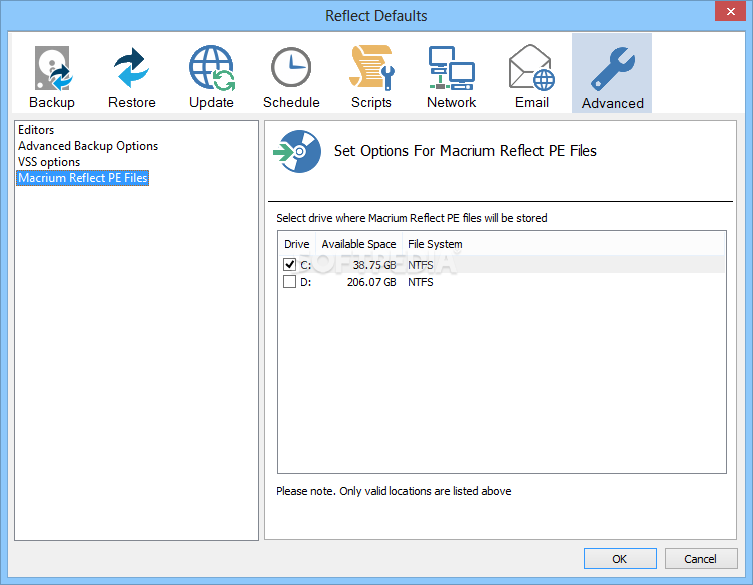Select Advanced Backup Options in list
Screen dimensions: 753x585
pyautogui.click(x=88, y=146)
